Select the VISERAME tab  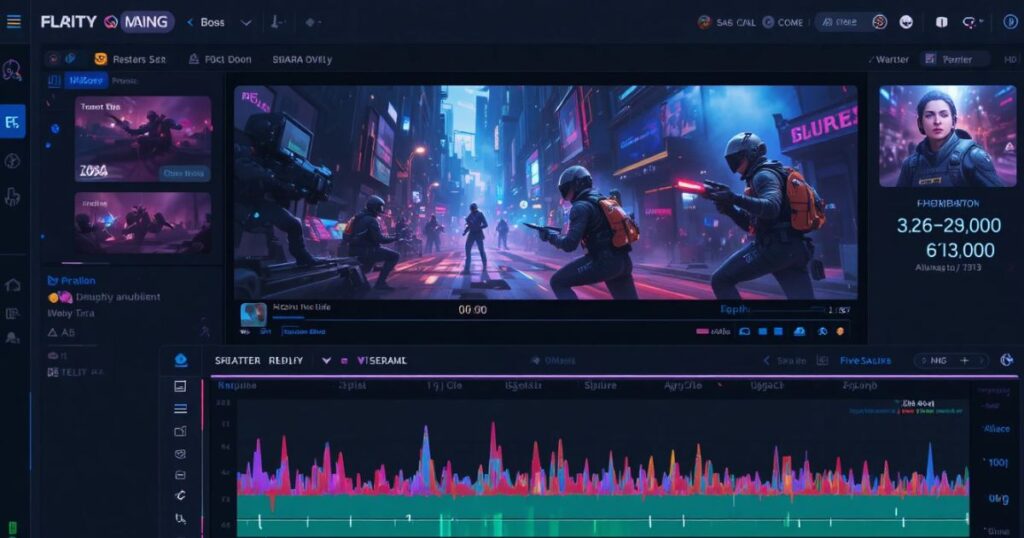(x=382, y=360)
